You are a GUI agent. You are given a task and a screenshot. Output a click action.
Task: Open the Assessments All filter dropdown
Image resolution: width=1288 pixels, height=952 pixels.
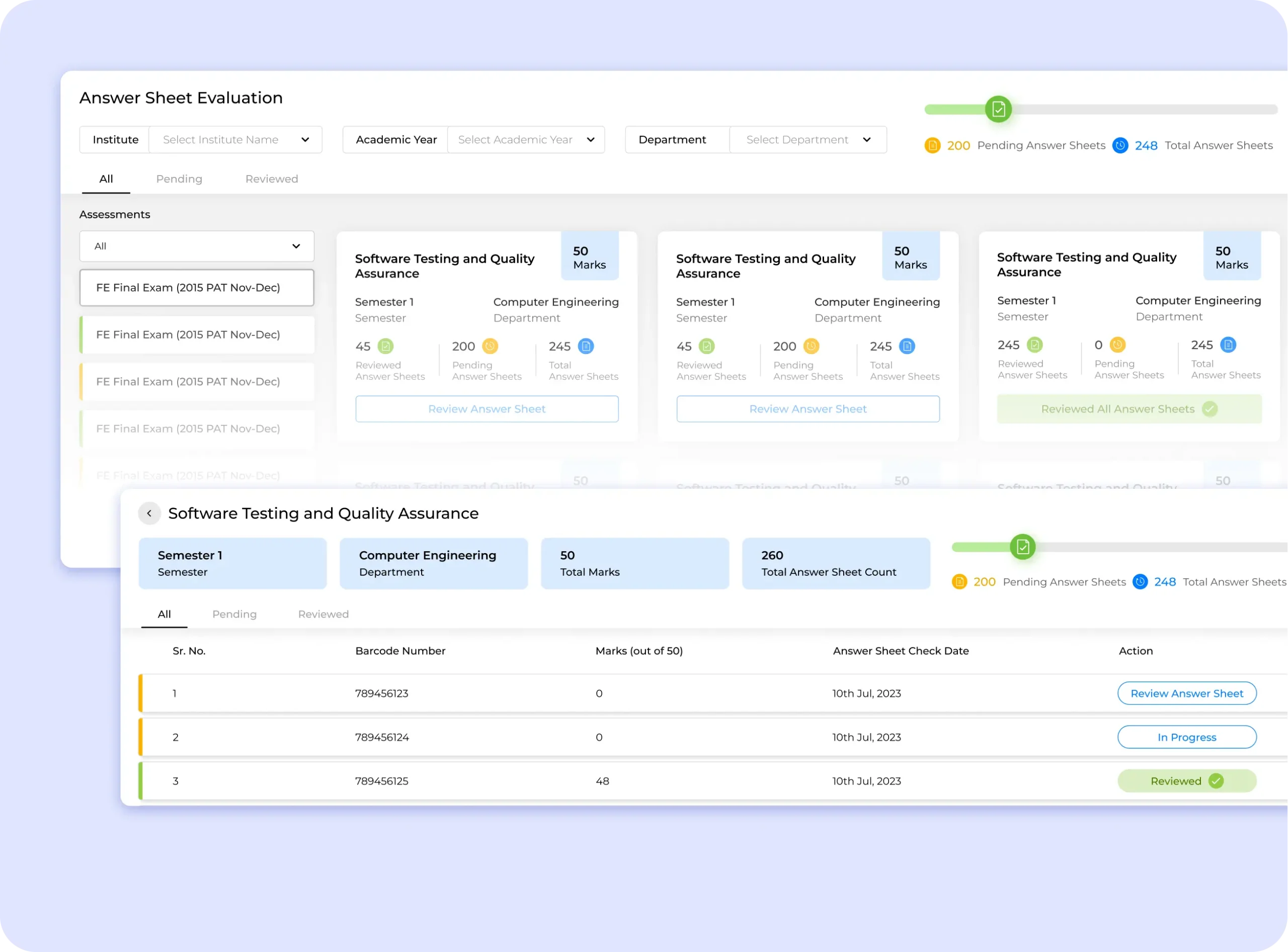(x=197, y=246)
